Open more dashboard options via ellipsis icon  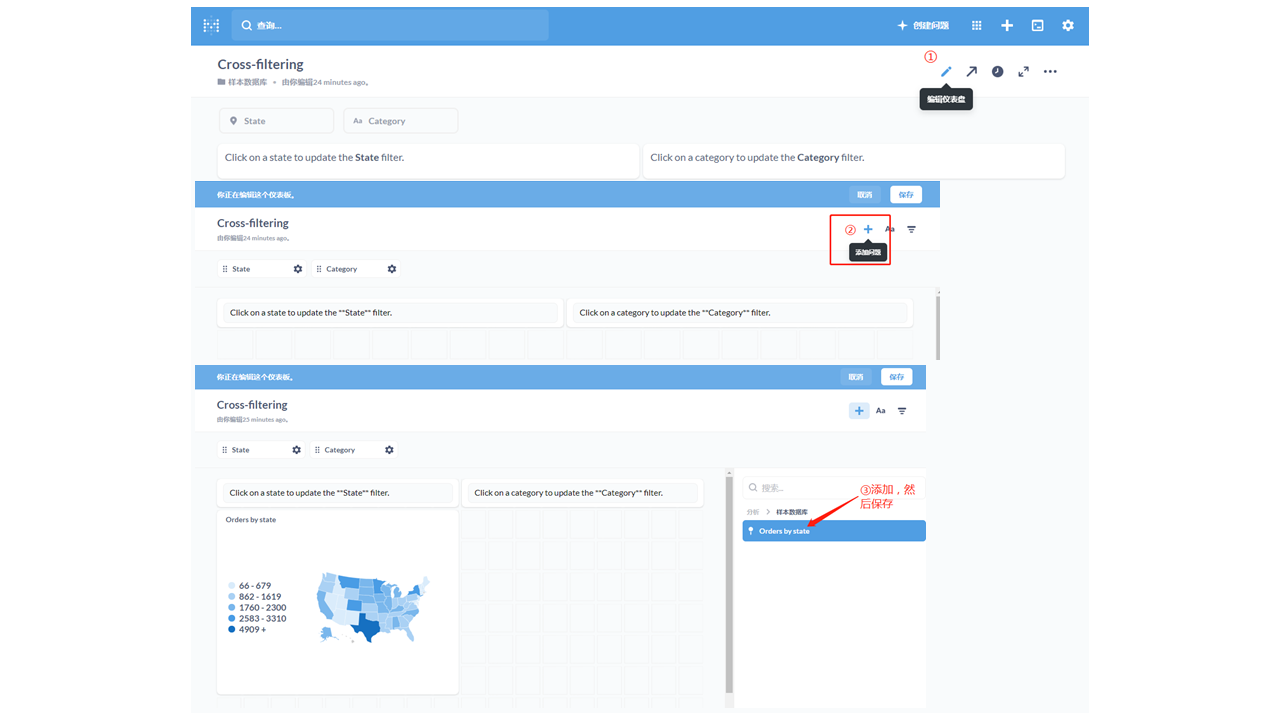coord(1049,71)
